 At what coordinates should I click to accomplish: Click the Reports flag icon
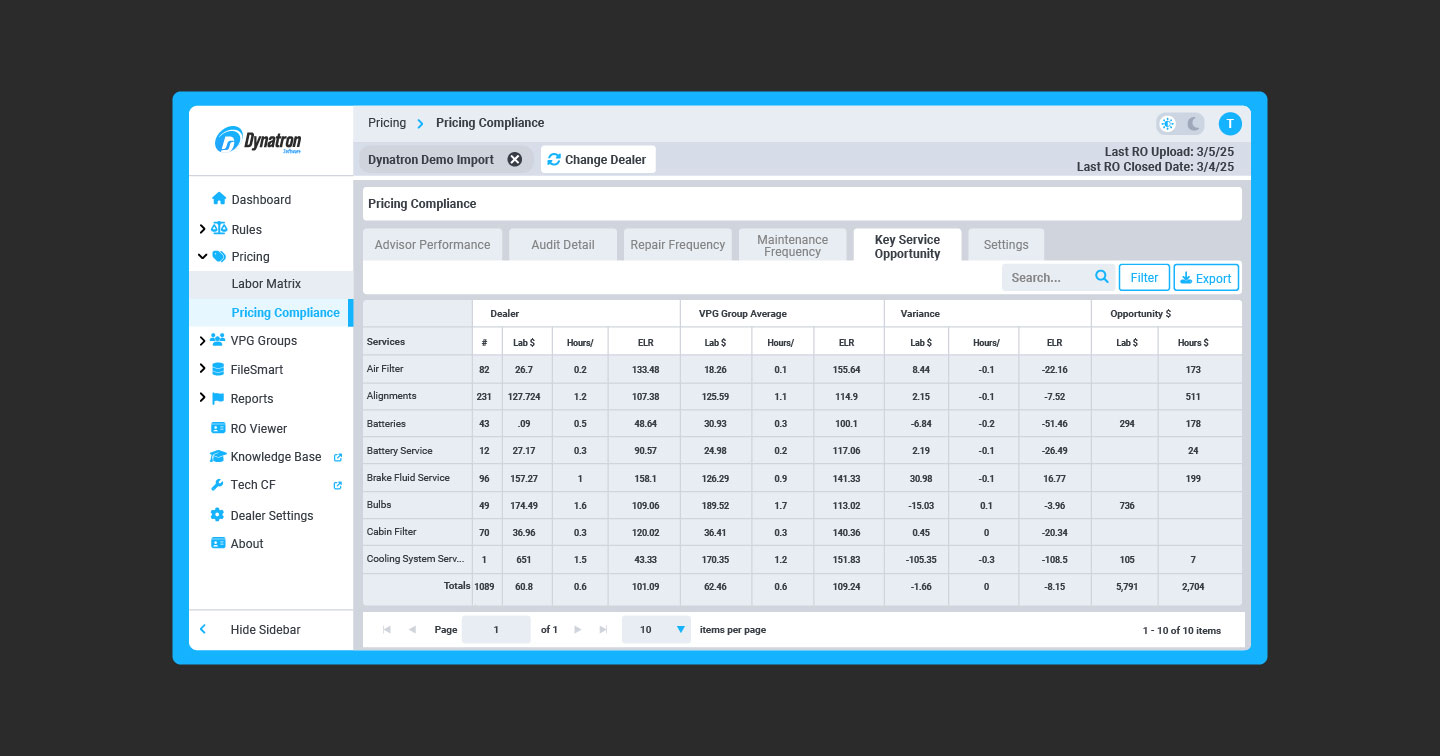pyautogui.click(x=216, y=398)
